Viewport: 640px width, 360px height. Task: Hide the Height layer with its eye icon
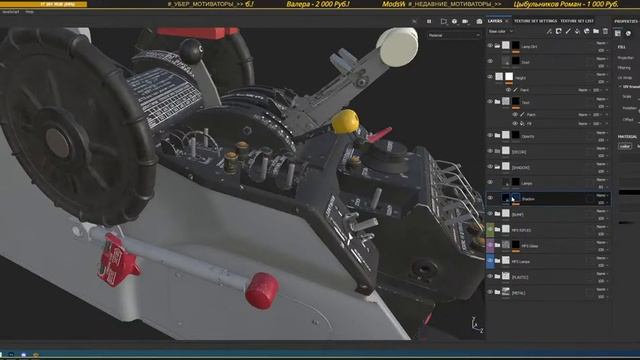coord(490,77)
